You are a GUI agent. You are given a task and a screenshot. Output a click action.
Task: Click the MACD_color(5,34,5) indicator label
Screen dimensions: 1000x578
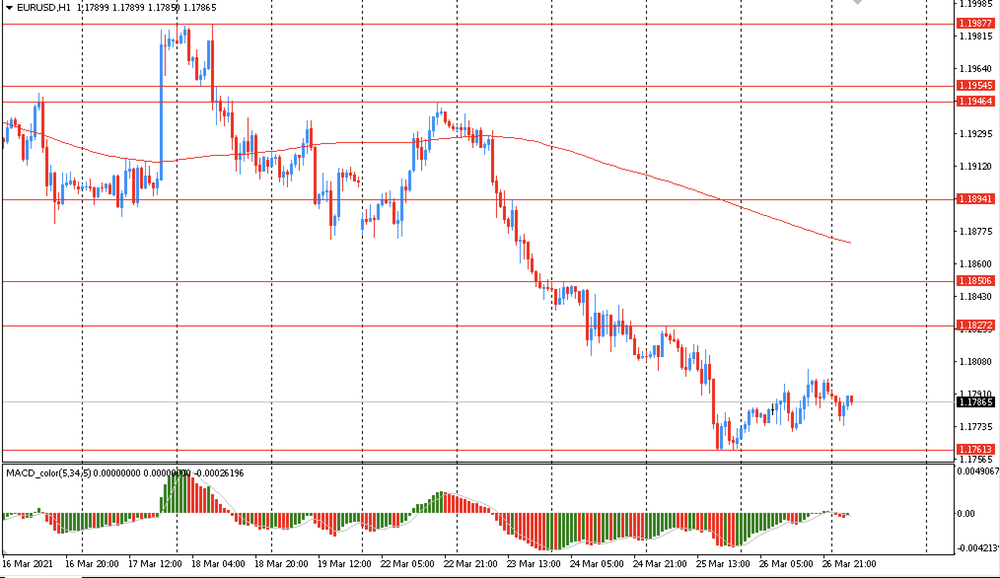point(48,473)
